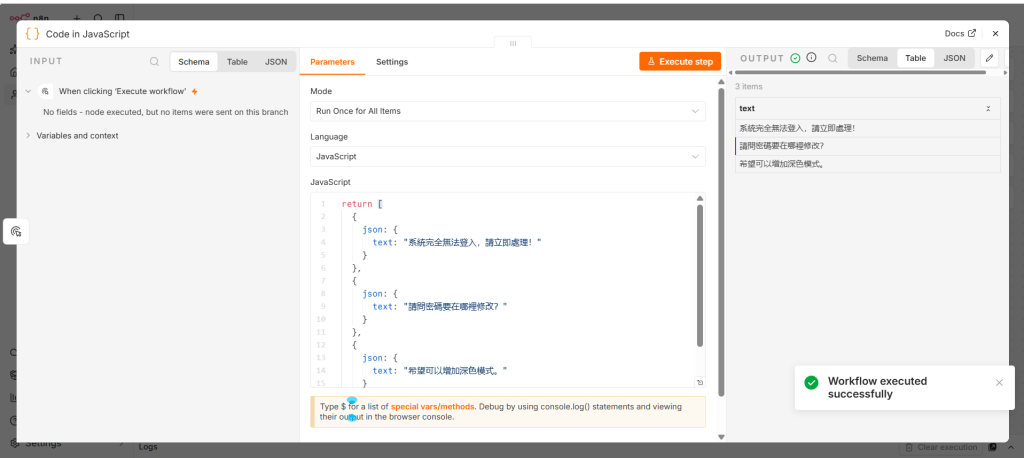Viewport: 1024px width, 458px height.
Task: Switch OUTPUT view to Table
Action: click(916, 58)
